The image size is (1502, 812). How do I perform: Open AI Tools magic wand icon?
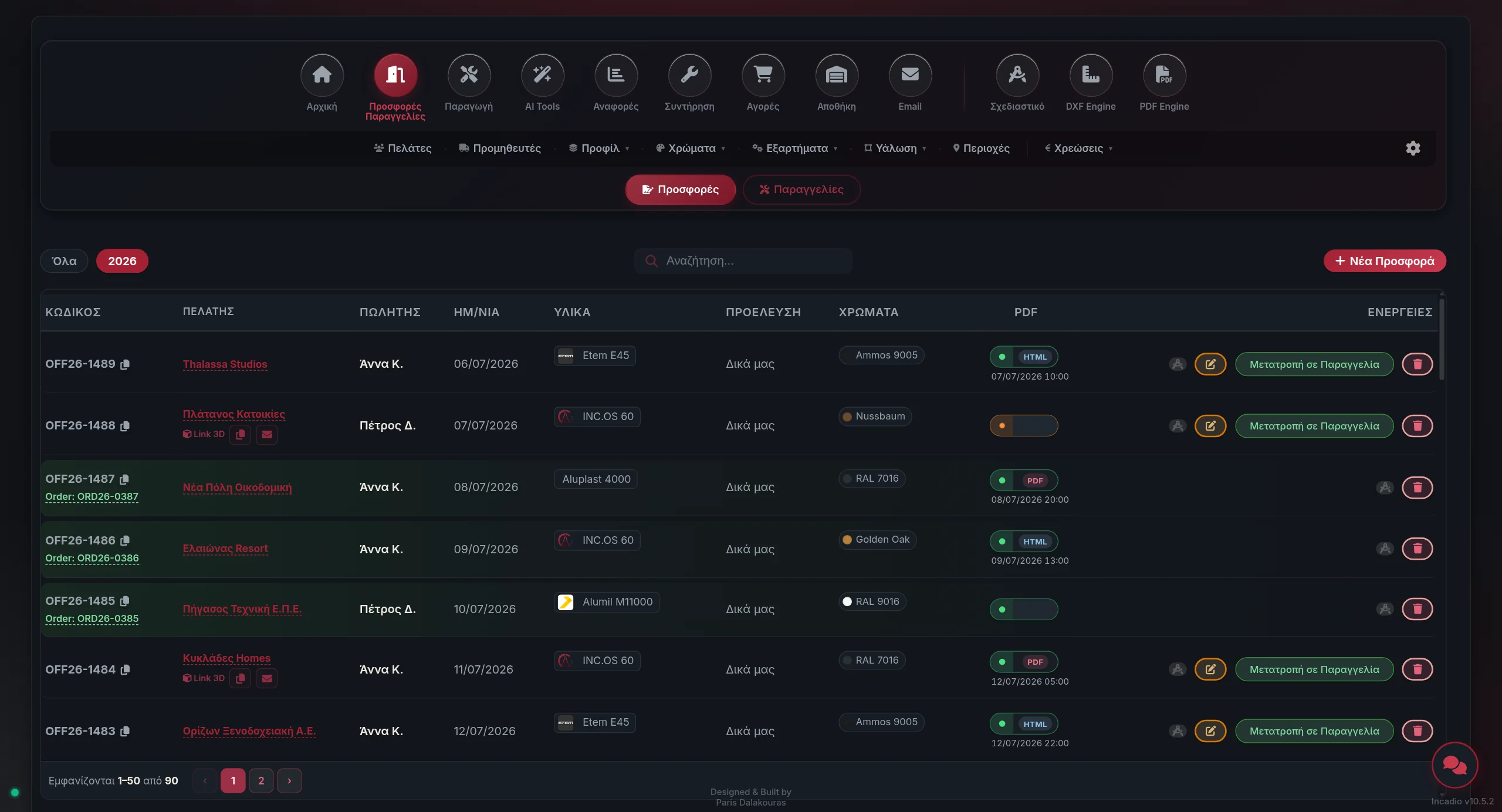542,75
